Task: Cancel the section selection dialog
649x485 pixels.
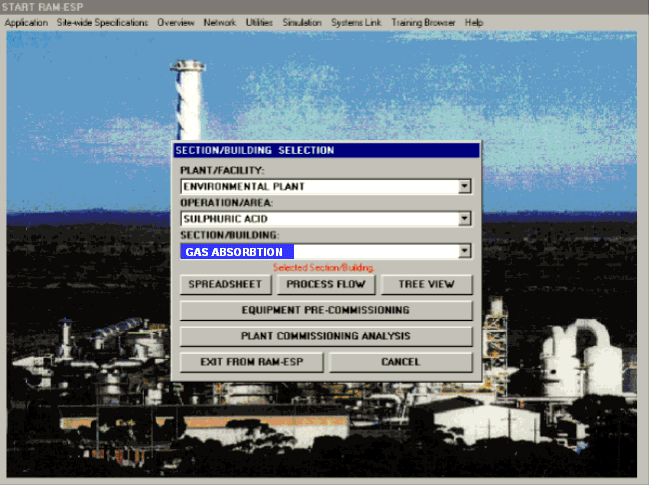Action: tap(401, 362)
